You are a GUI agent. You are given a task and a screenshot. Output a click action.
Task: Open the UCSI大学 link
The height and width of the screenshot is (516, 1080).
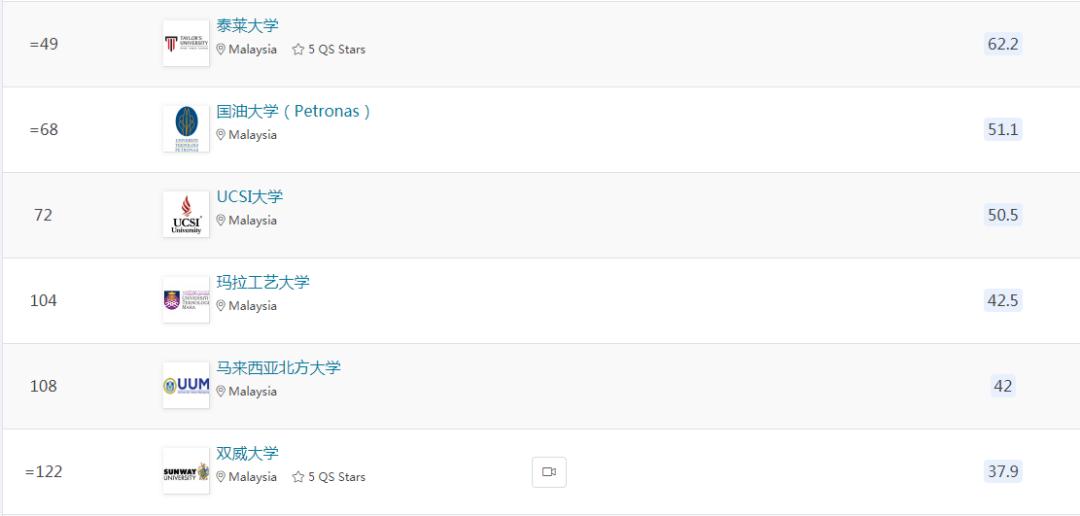[250, 196]
